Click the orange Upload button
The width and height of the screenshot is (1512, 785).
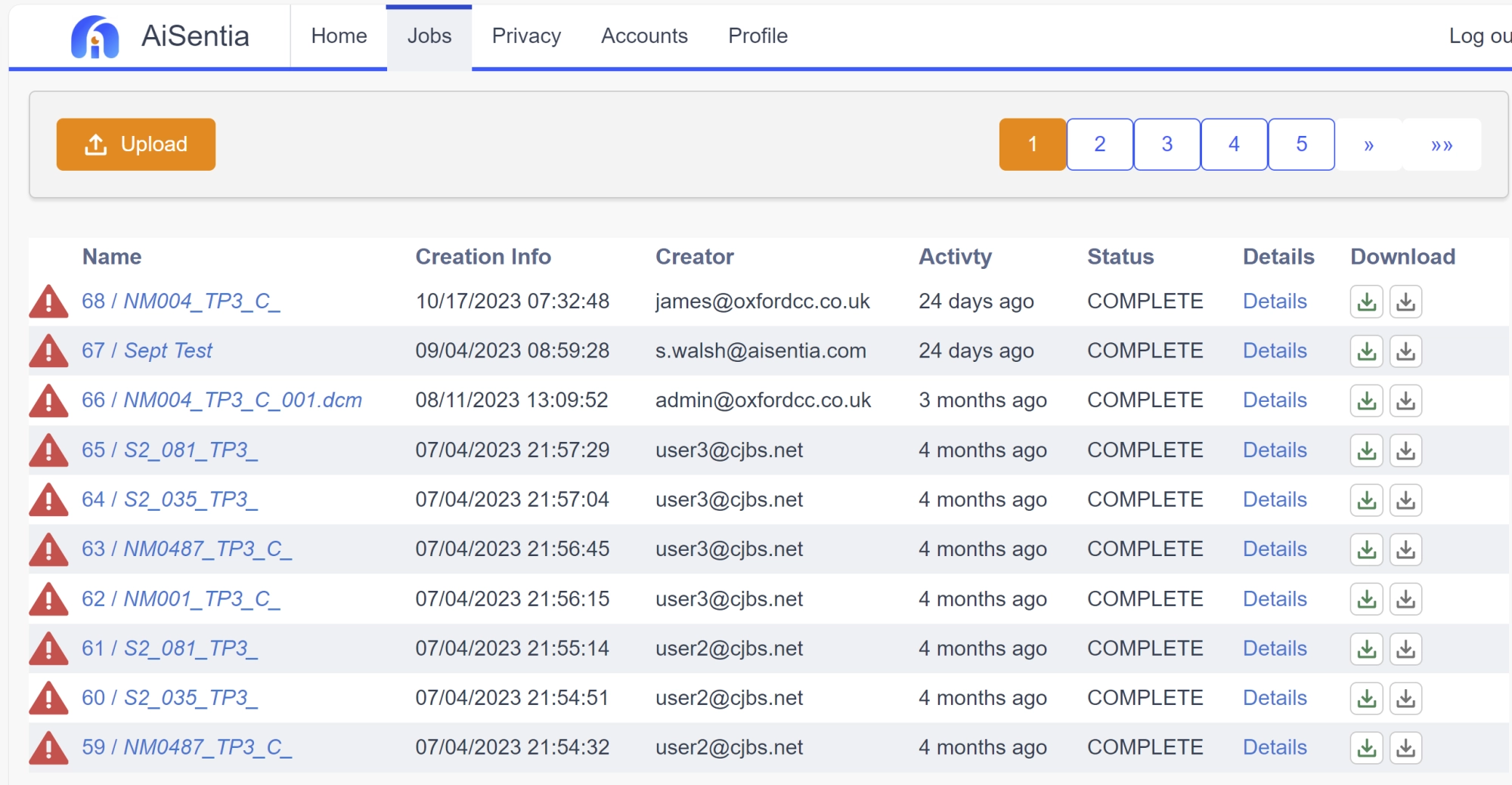pyautogui.click(x=136, y=144)
